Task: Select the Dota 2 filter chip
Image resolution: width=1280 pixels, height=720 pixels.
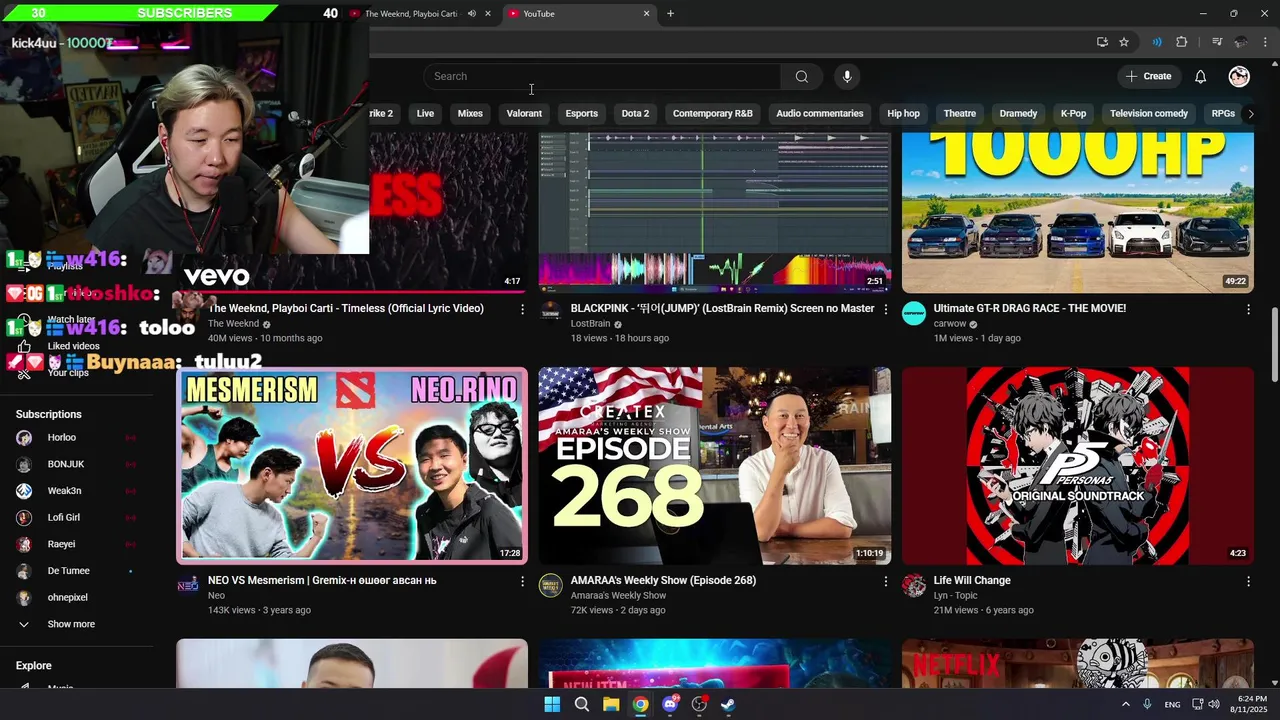Action: [635, 114]
